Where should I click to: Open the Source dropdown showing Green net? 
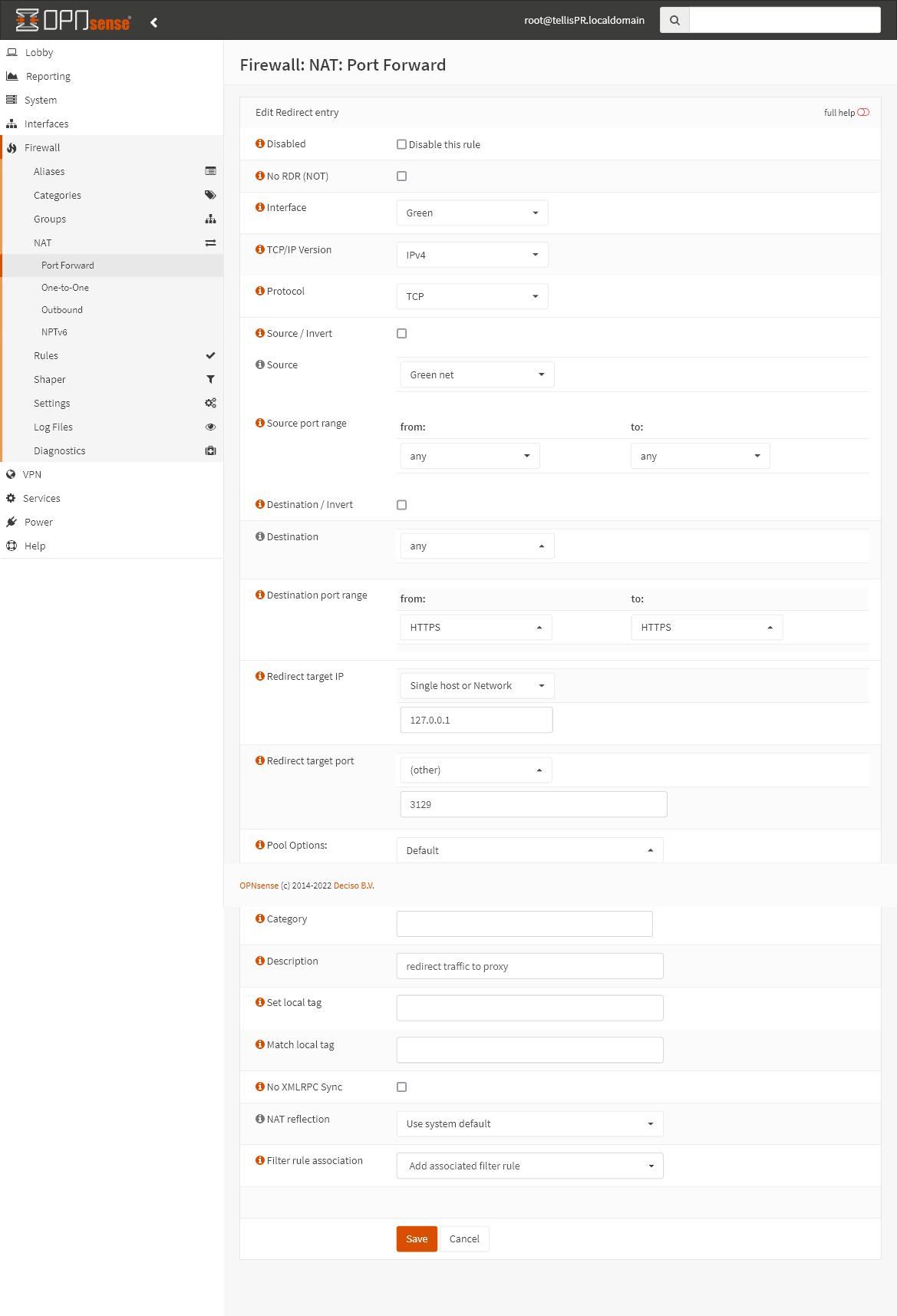tap(477, 374)
